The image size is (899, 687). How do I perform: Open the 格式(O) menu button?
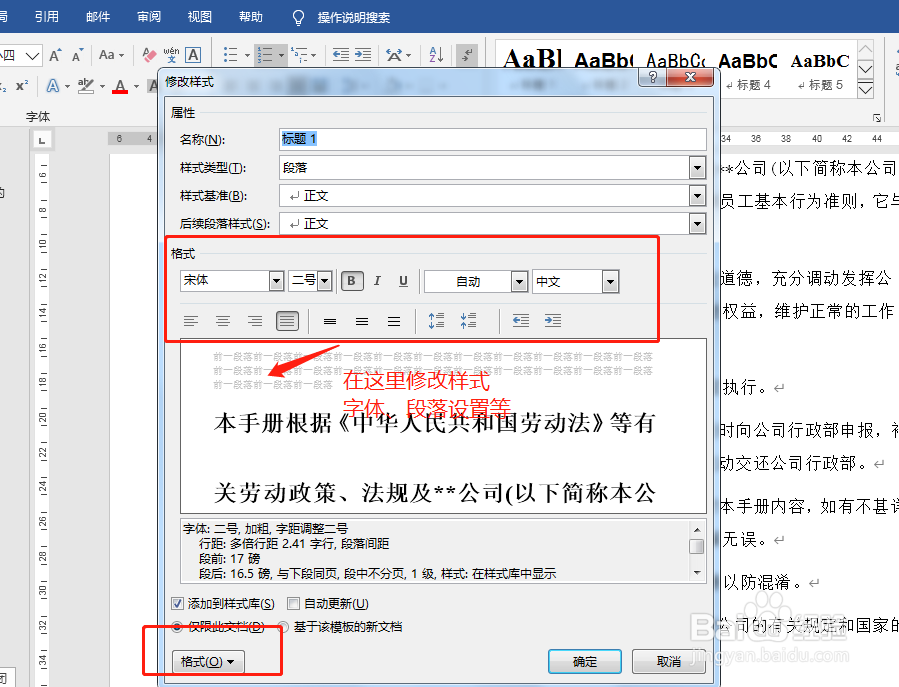(207, 662)
